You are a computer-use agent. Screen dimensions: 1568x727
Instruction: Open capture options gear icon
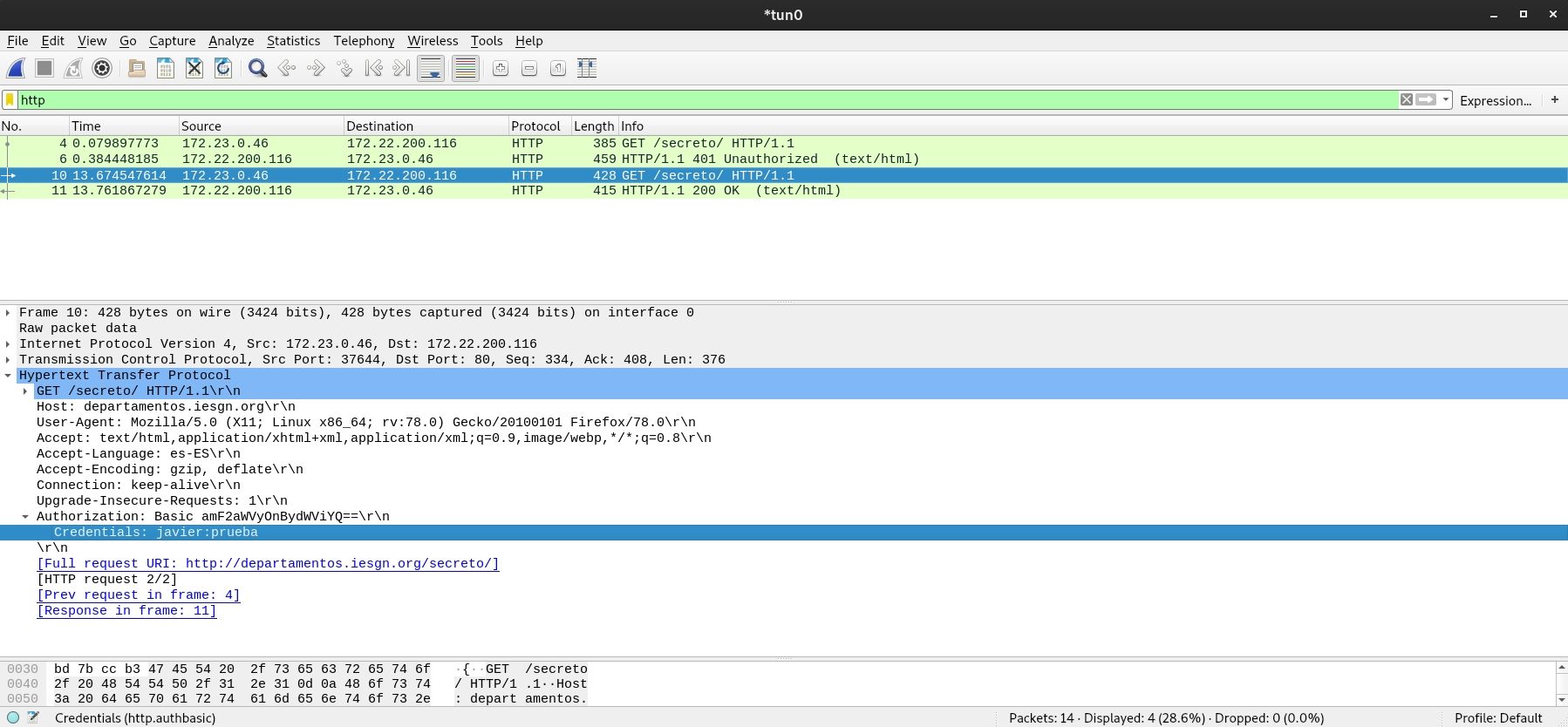point(102,68)
